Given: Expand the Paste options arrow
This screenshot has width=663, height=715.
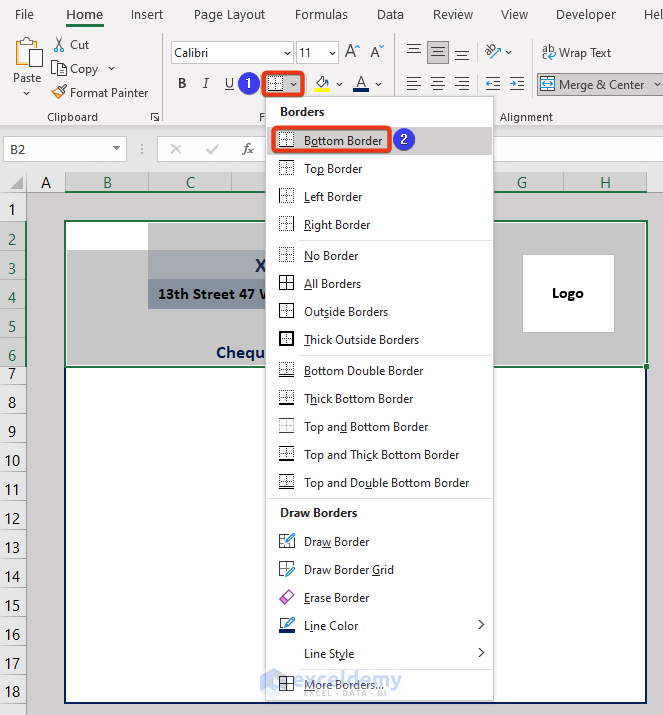Looking at the screenshot, I should click(27, 93).
